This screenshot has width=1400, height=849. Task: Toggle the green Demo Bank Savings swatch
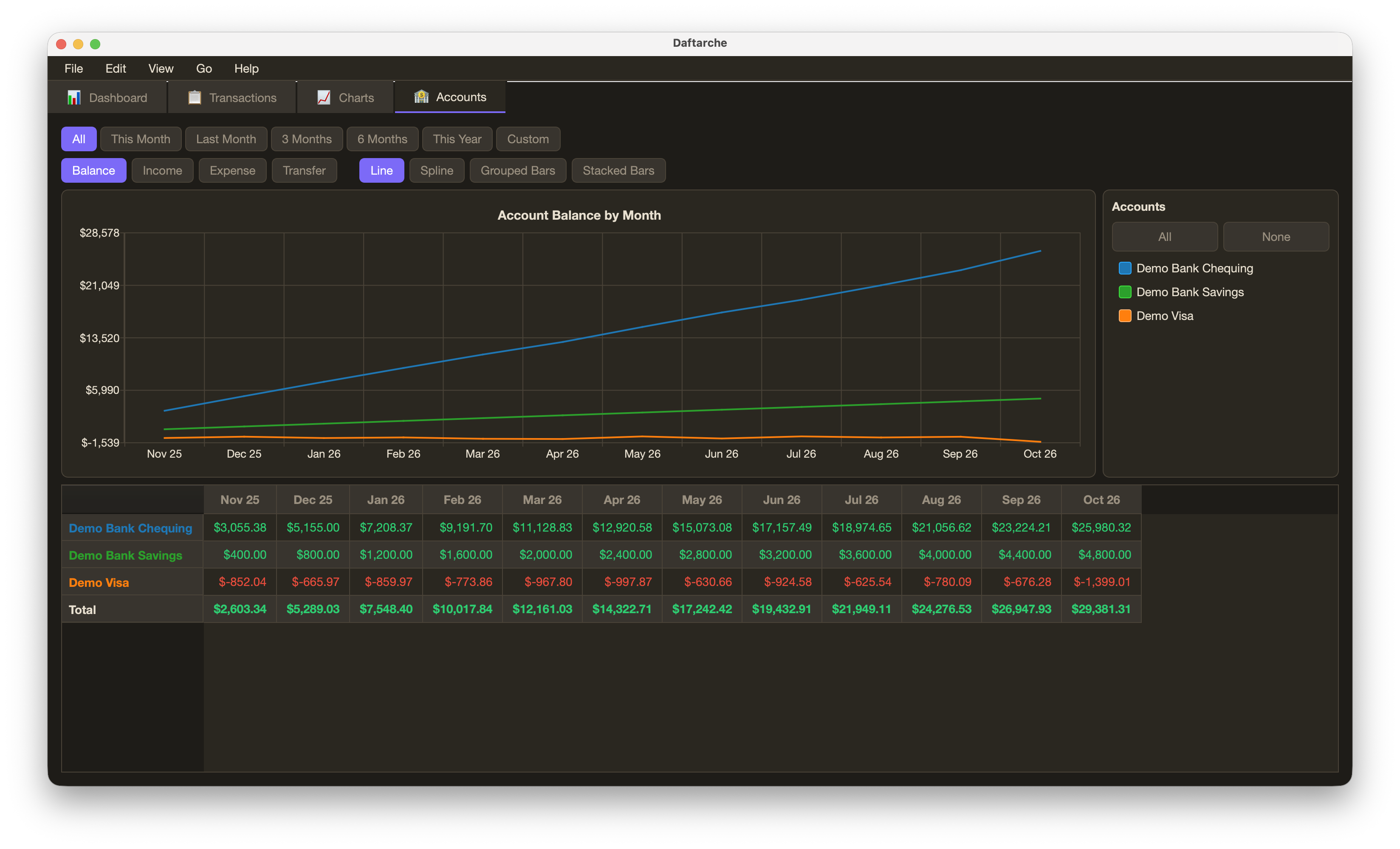pos(1125,292)
